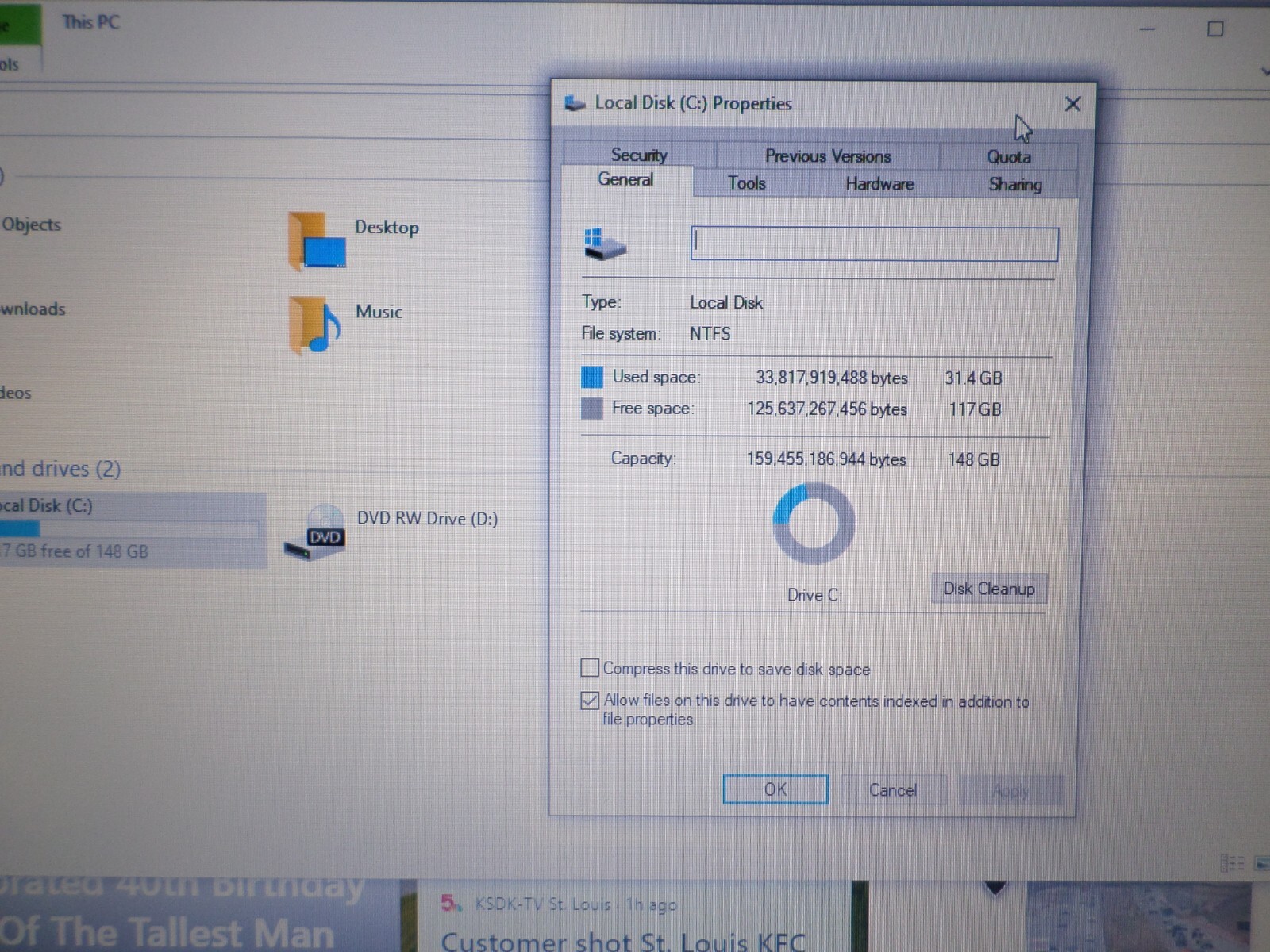Enable Compress this drive checkbox

pyautogui.click(x=590, y=668)
